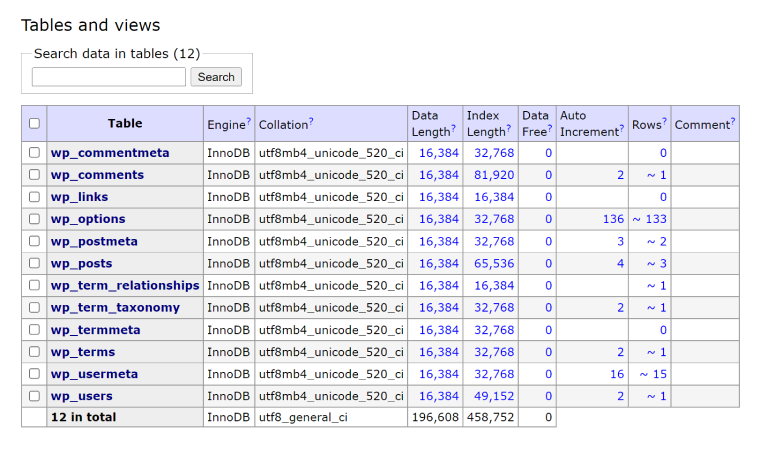Check the wp_posts row checkbox

pos(34,263)
